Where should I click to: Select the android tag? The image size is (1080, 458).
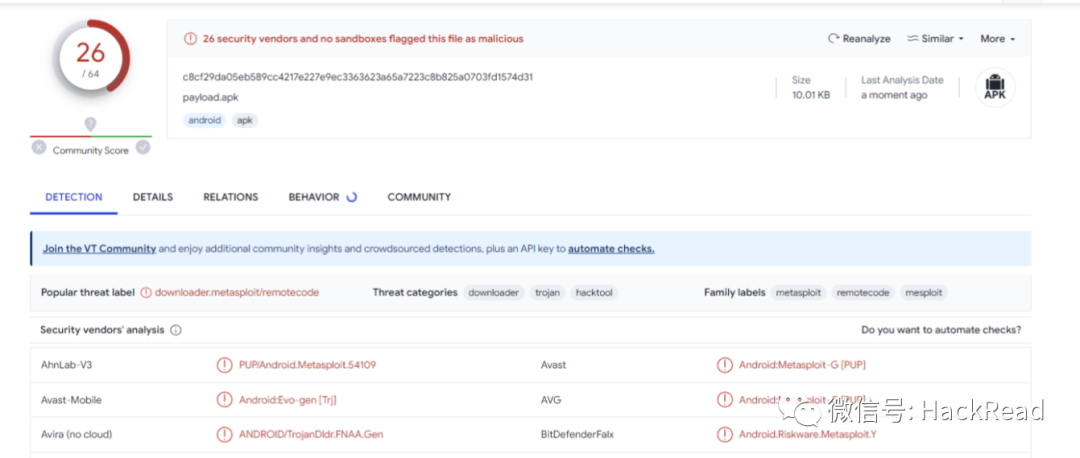tap(205, 121)
